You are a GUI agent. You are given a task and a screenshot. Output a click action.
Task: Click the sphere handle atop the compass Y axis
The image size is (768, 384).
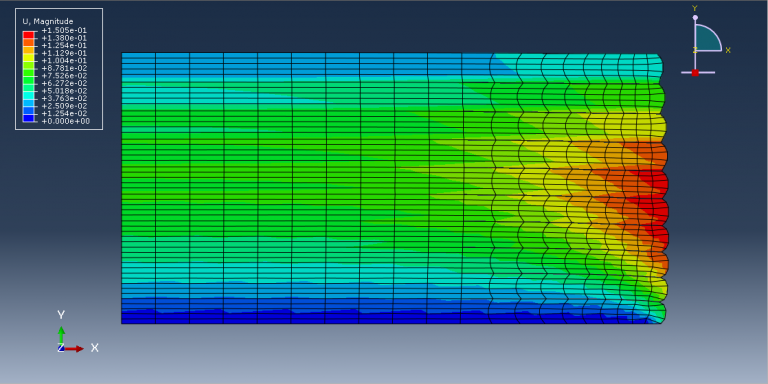click(x=695, y=18)
